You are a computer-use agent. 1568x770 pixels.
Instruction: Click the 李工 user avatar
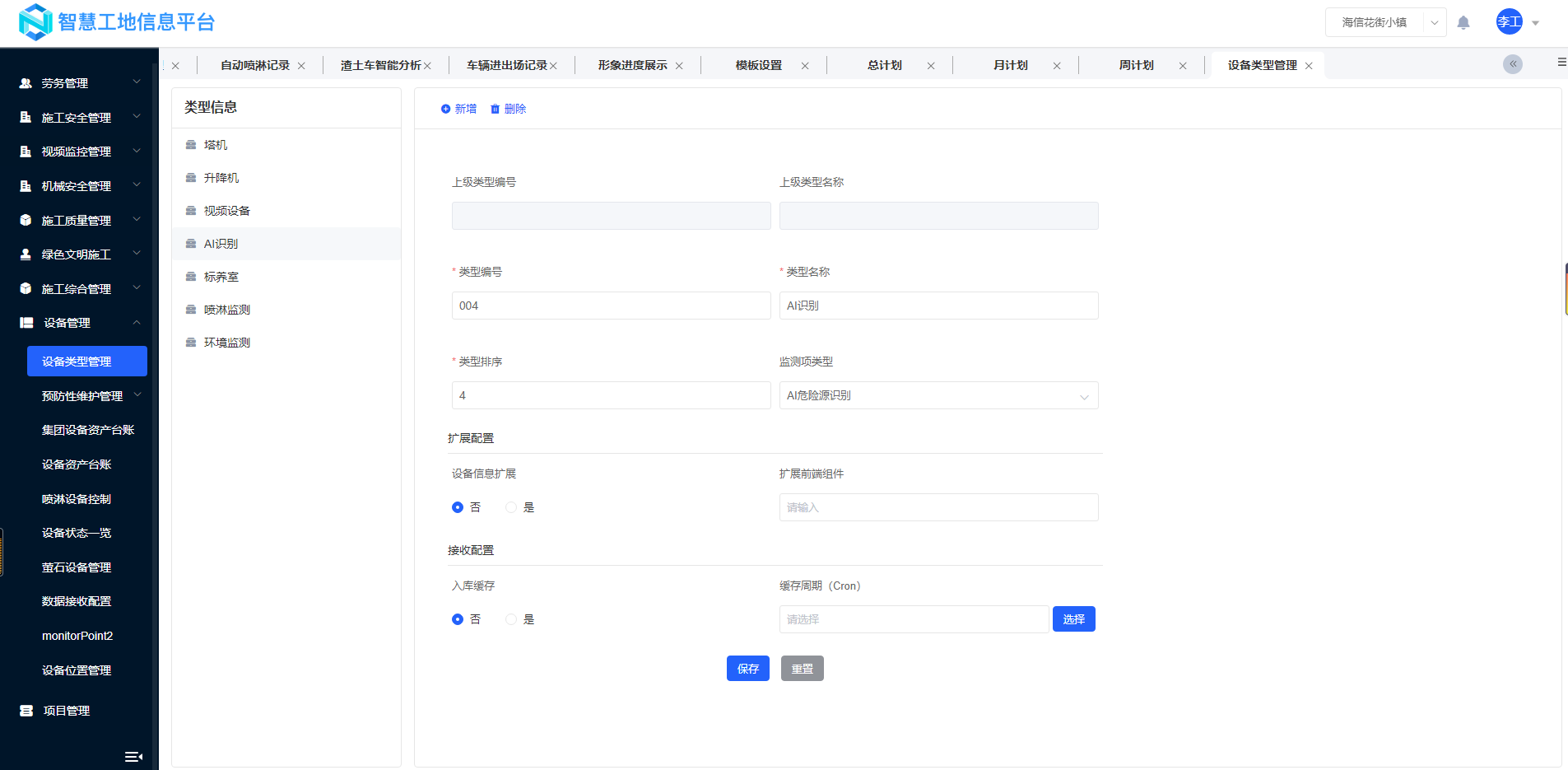coord(1510,22)
